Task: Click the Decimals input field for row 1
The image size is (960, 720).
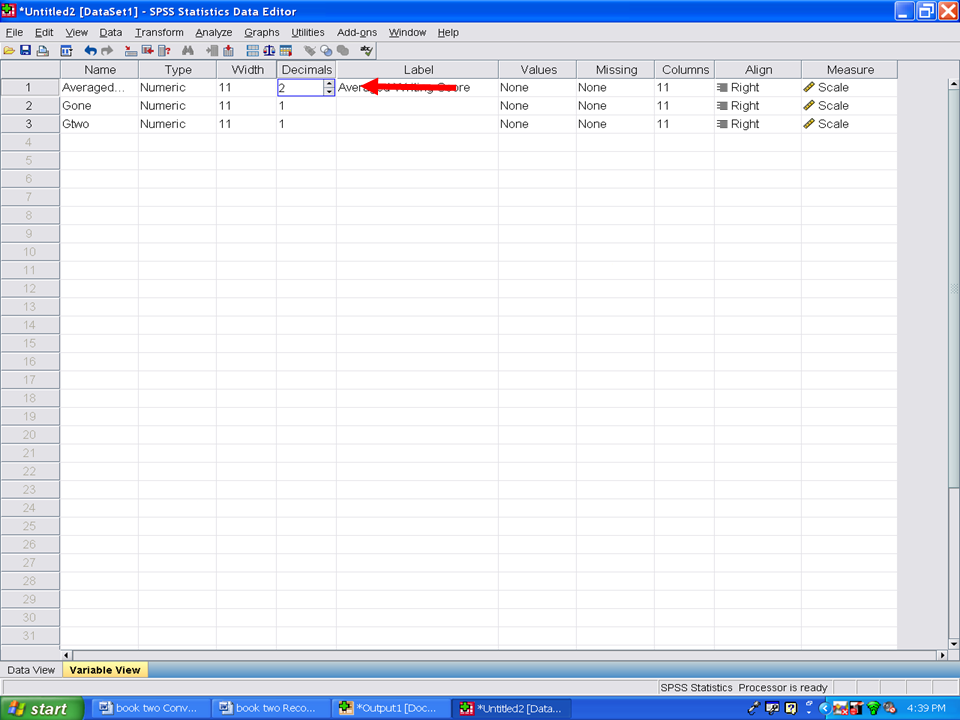Action: tap(300, 88)
